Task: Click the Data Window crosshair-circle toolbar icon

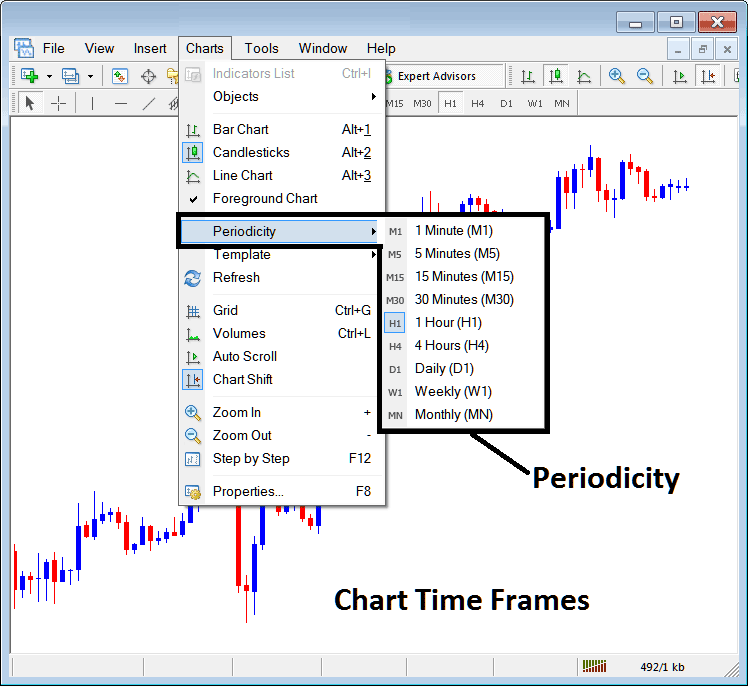Action: coord(148,76)
